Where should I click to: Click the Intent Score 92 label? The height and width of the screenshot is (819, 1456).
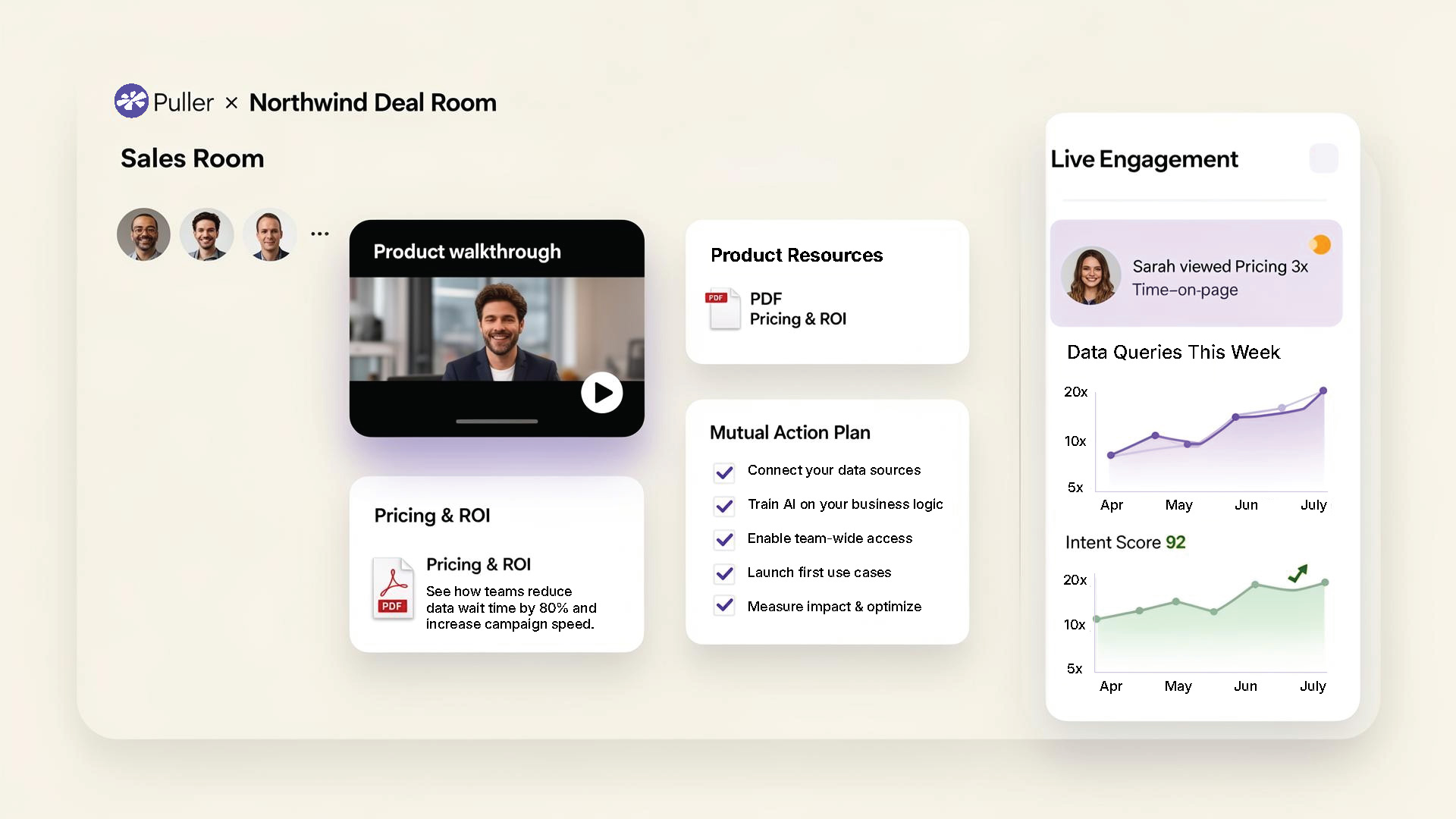coord(1125,542)
